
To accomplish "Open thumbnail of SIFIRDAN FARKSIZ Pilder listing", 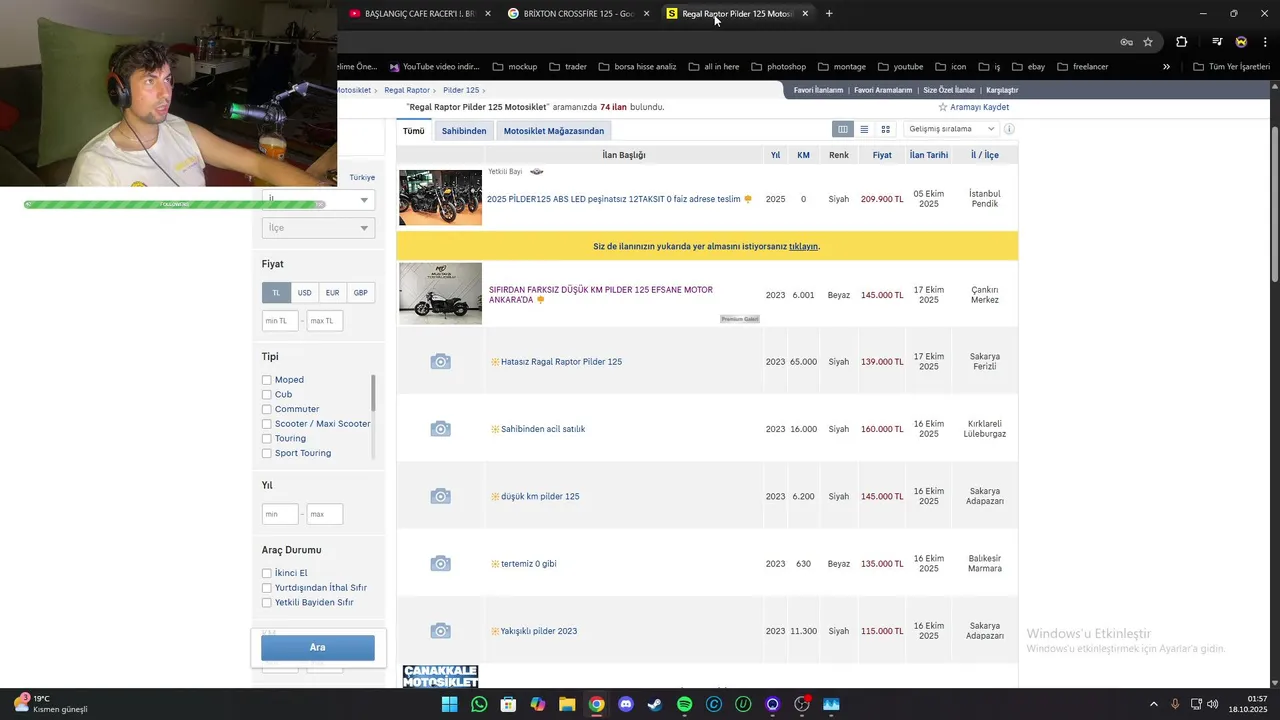I will [x=440, y=294].
